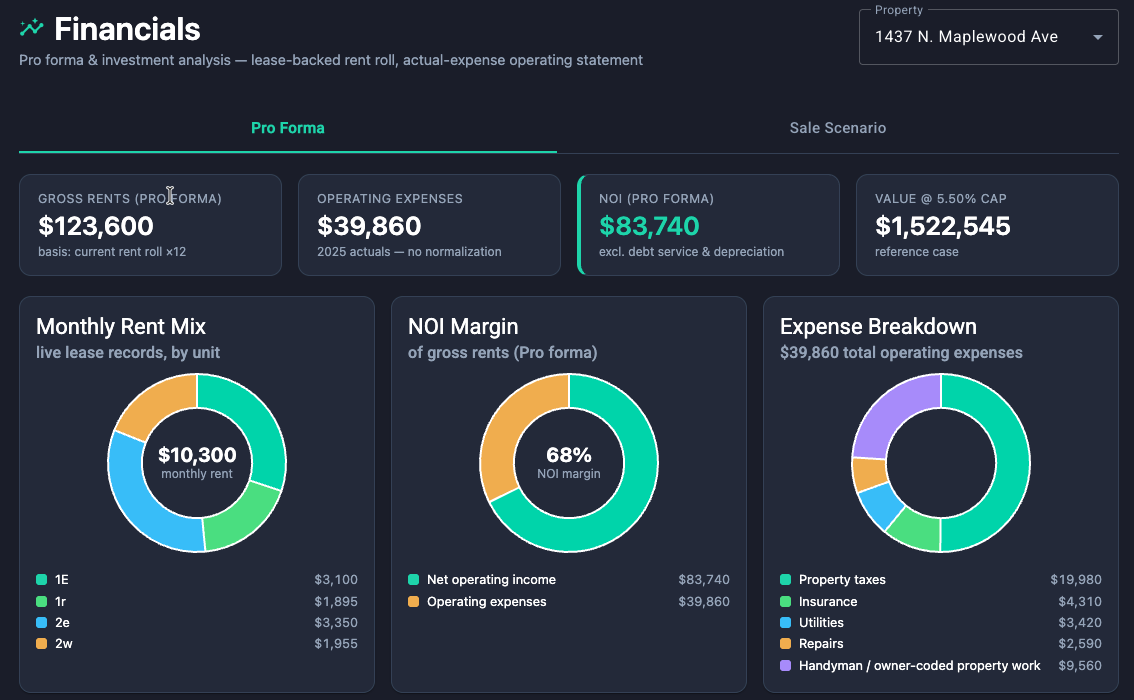Click the 'excl. debt service & depreciation' note
The height and width of the screenshot is (700, 1134).
691,252
